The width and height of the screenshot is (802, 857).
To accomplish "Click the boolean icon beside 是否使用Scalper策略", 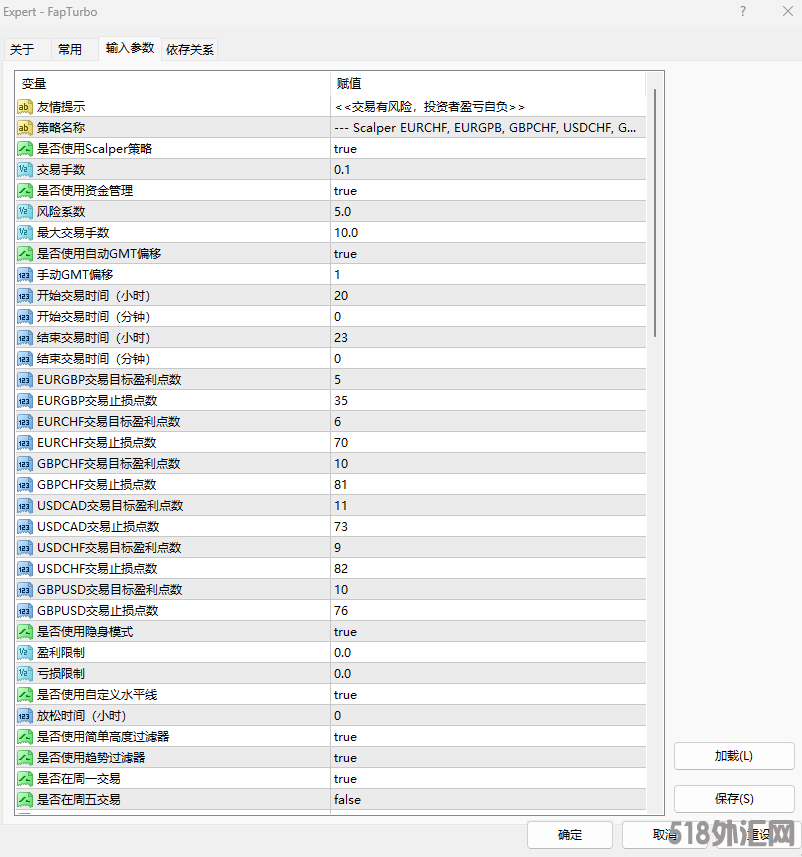I will (25, 149).
